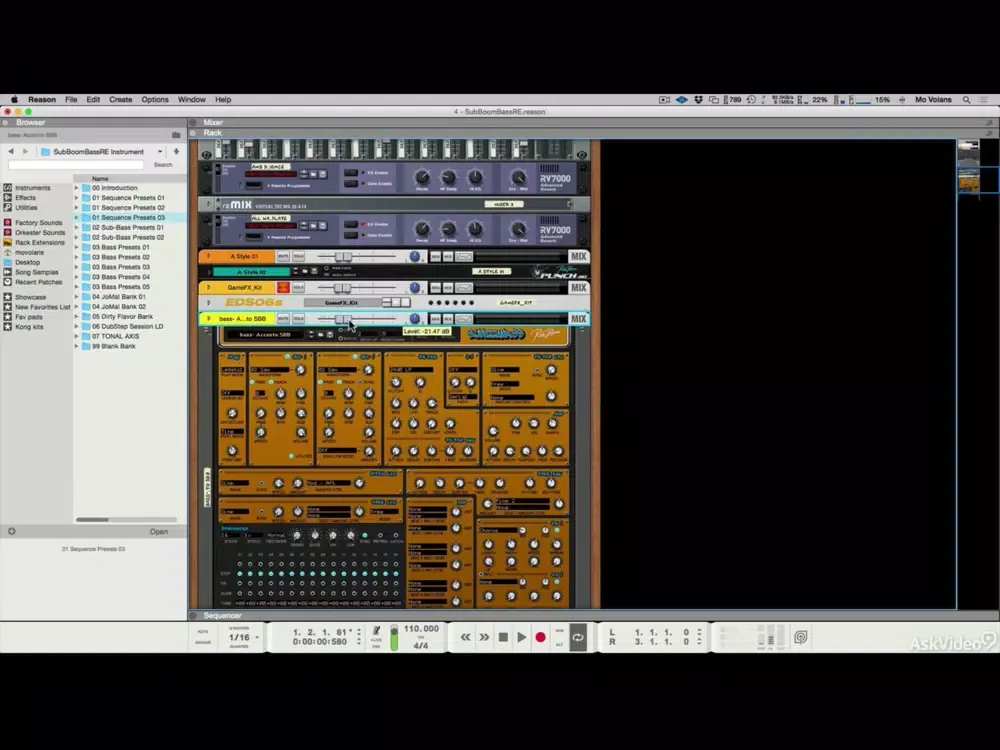Screen dimensions: 1000x750
Task: Click the level fader on GameFX_Kit channel
Action: point(343,288)
